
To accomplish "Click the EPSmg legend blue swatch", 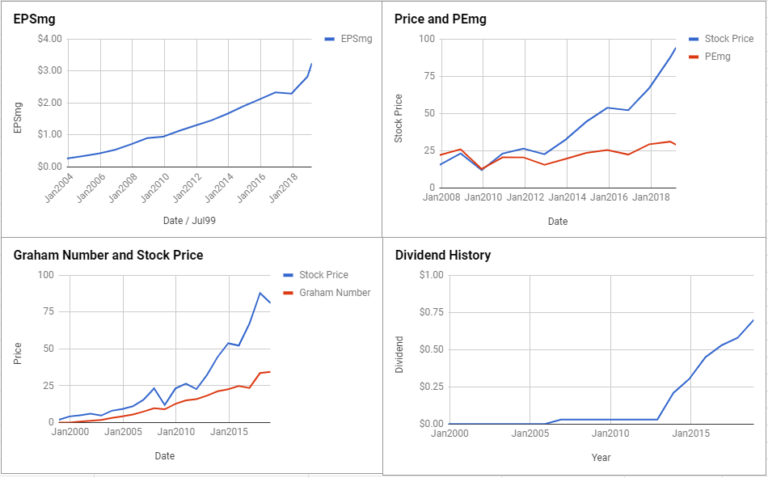I will click(x=331, y=39).
